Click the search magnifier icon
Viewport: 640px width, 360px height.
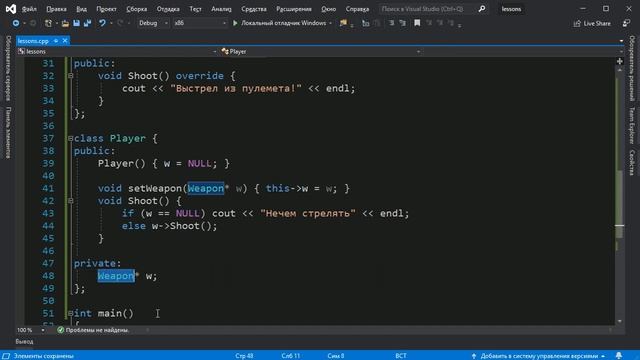482,9
